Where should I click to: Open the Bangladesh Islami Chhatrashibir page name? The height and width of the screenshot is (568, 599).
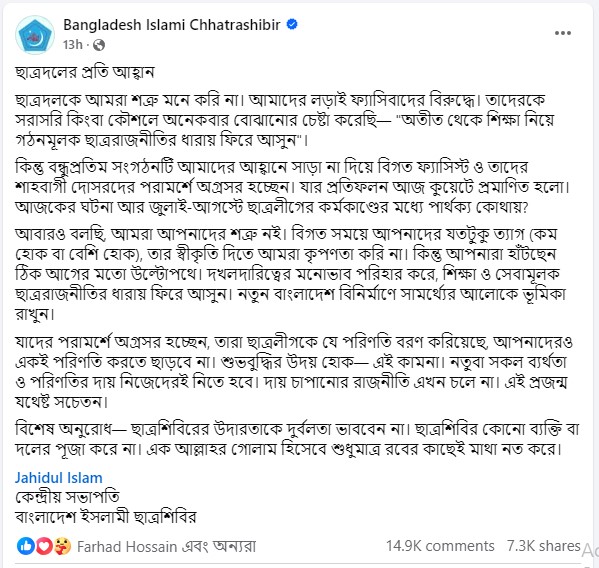pos(172,25)
